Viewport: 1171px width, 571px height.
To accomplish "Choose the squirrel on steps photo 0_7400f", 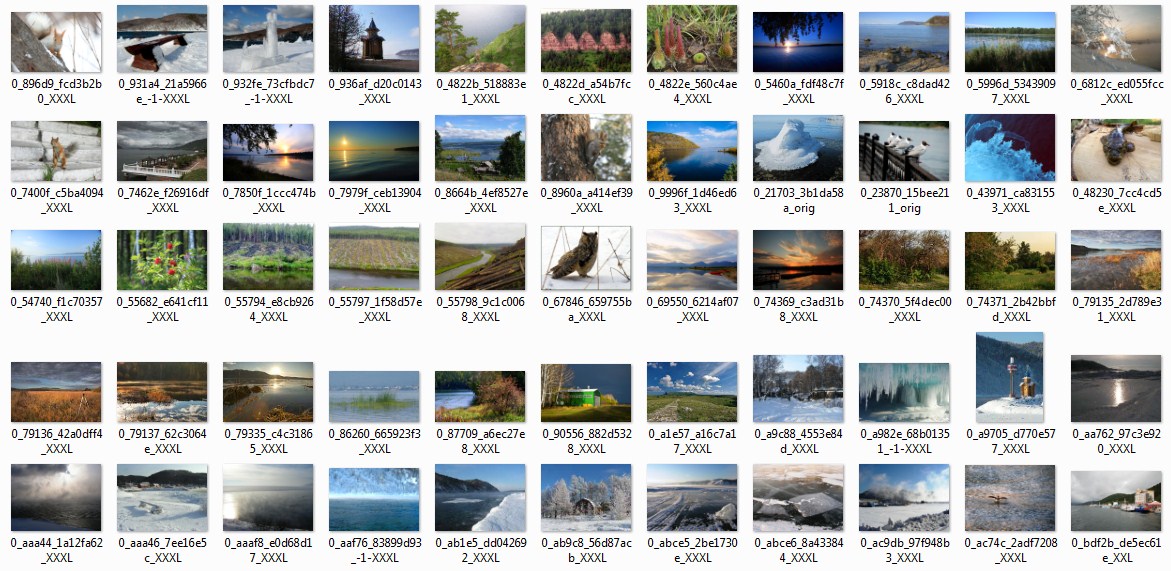I will (56, 151).
